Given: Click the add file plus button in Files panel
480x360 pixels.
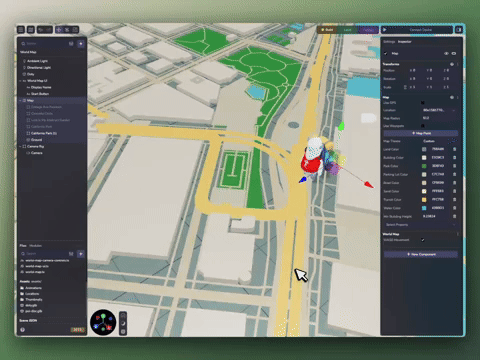Looking at the screenshot, I should tap(81, 254).
